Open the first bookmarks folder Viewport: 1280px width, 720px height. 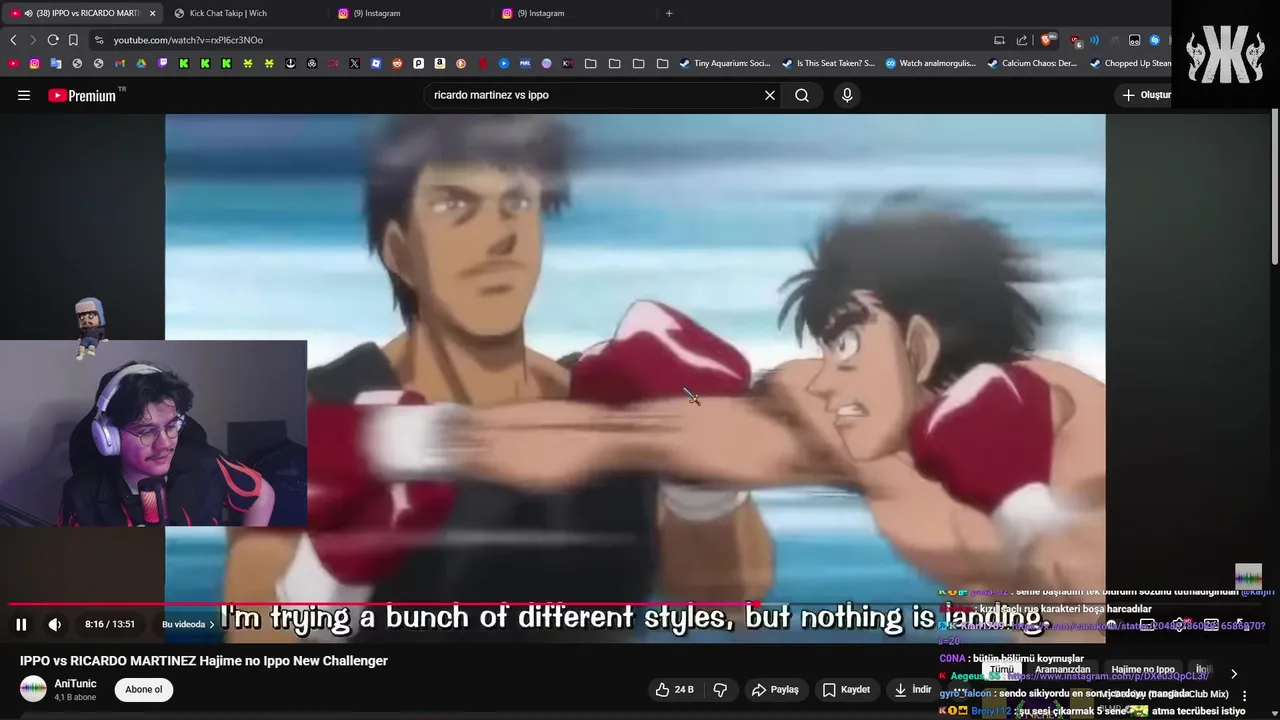(591, 63)
